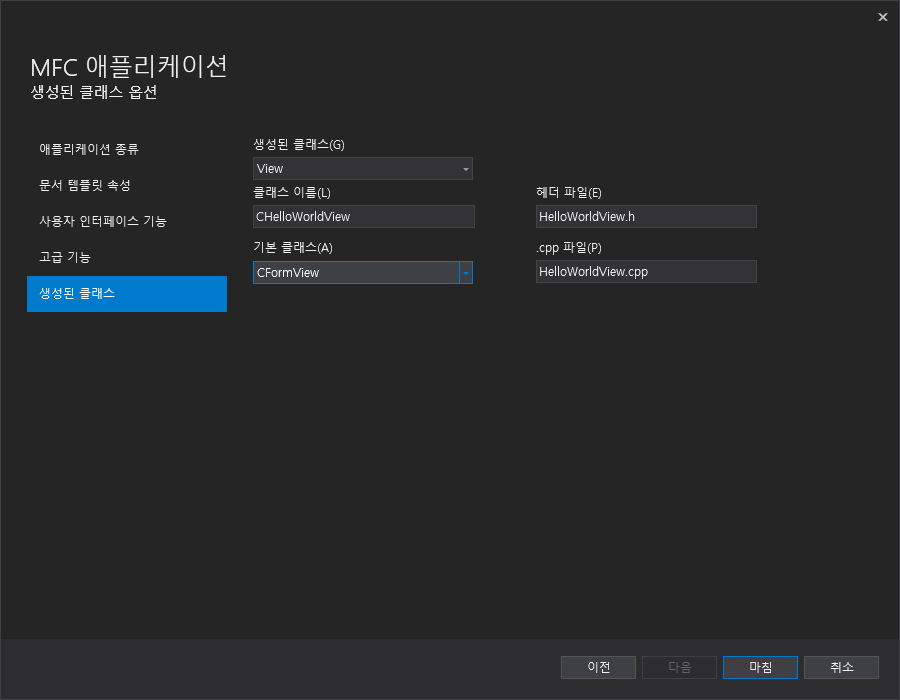The width and height of the screenshot is (900, 700).
Task: Click the 헤더 파일(E) label
Action: pos(569,193)
